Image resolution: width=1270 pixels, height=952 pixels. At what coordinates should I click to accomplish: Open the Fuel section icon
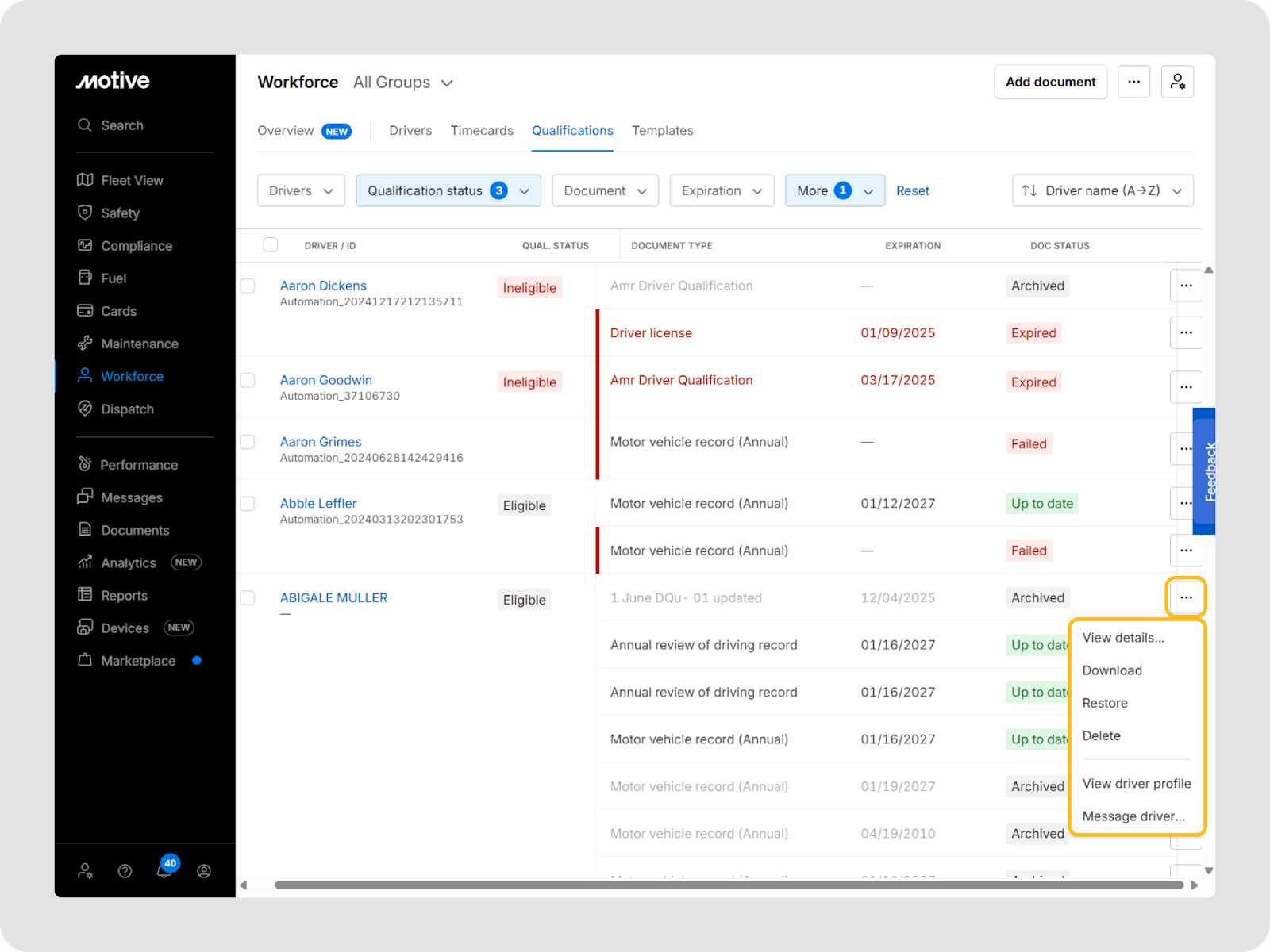(x=85, y=278)
